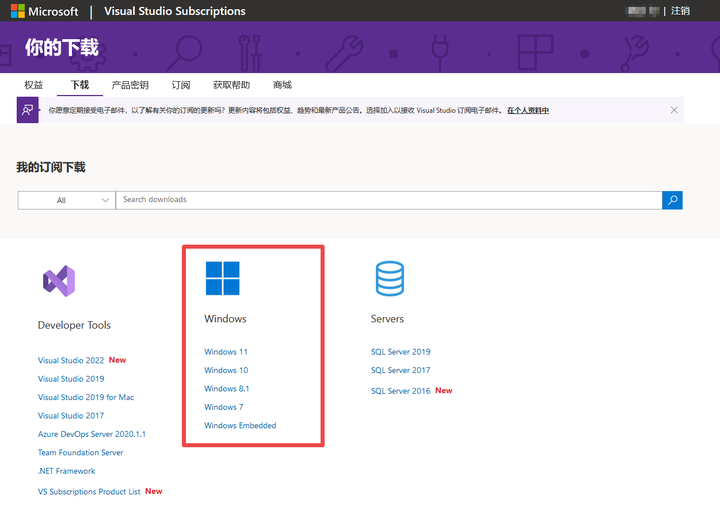
Task: Open the .NET Framework link
Action: point(67,471)
